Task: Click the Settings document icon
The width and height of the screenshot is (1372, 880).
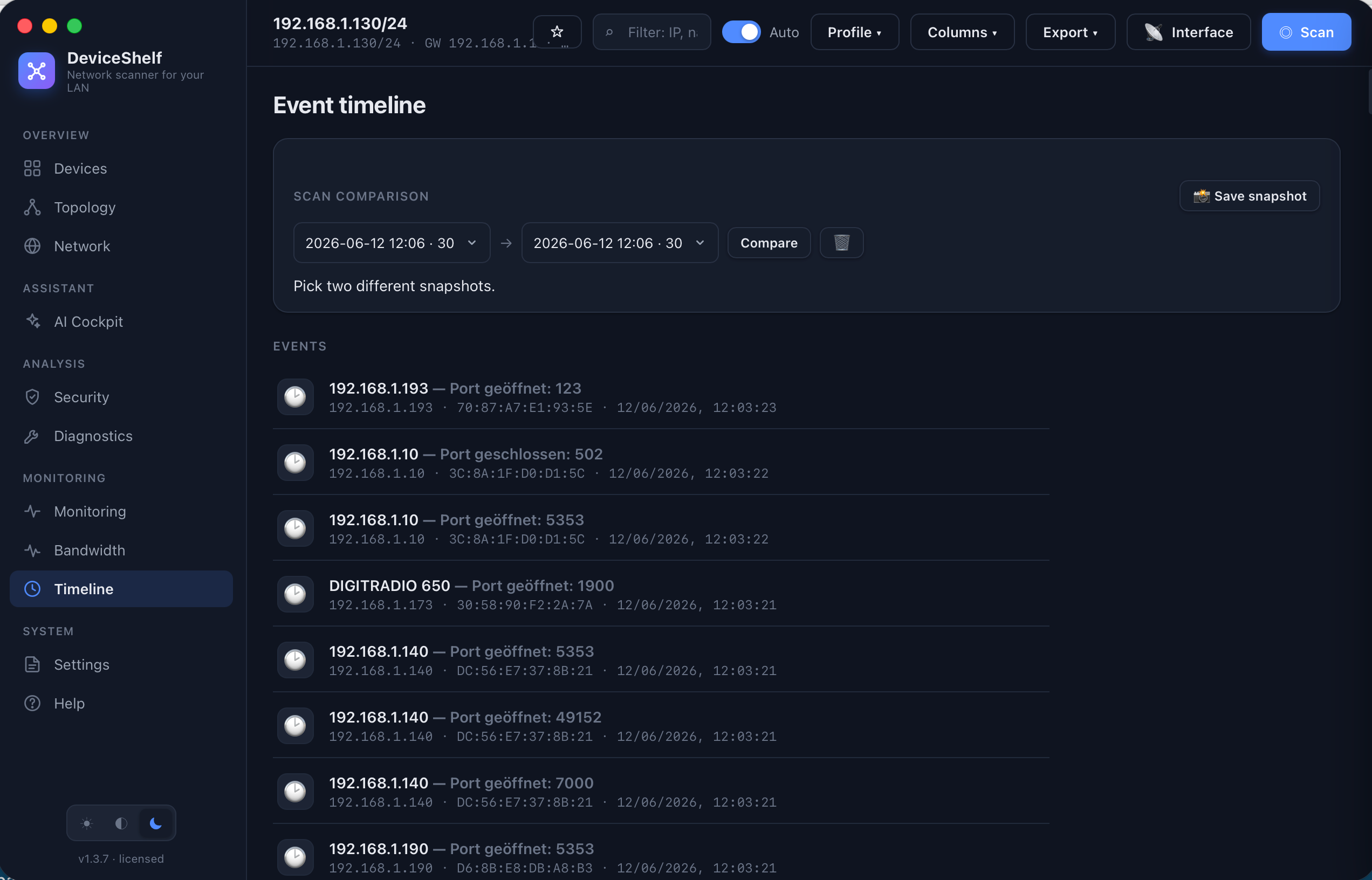Action: click(32, 664)
